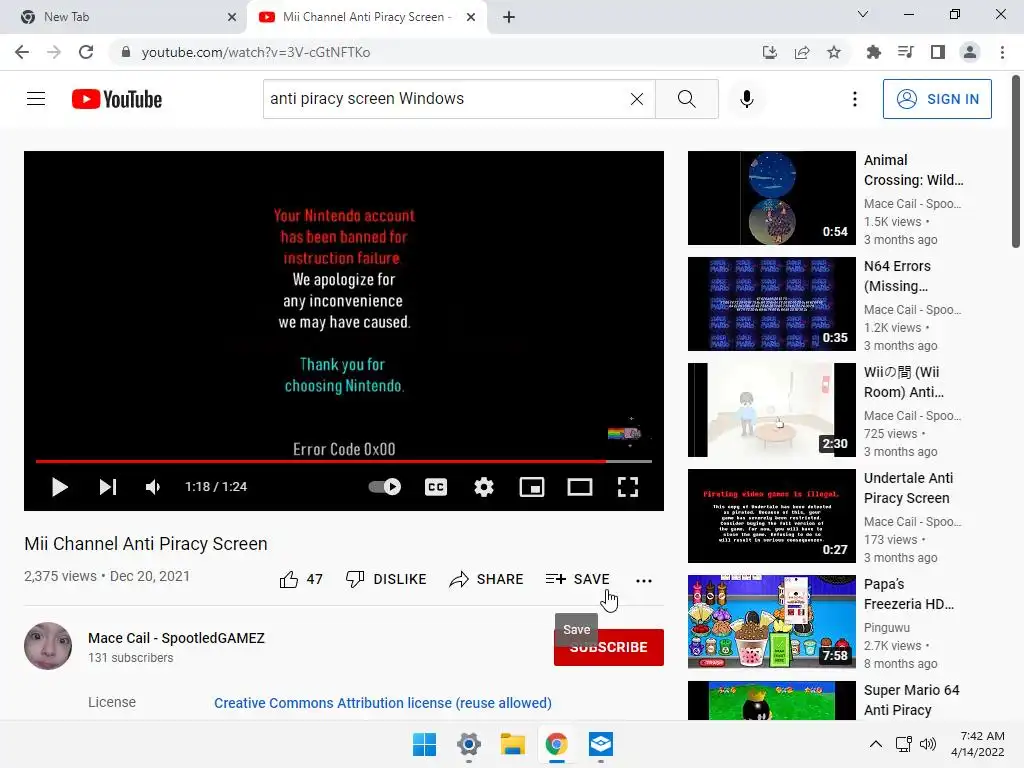Click the page vertical scrollbar
The image size is (1024, 768).
1016,161
